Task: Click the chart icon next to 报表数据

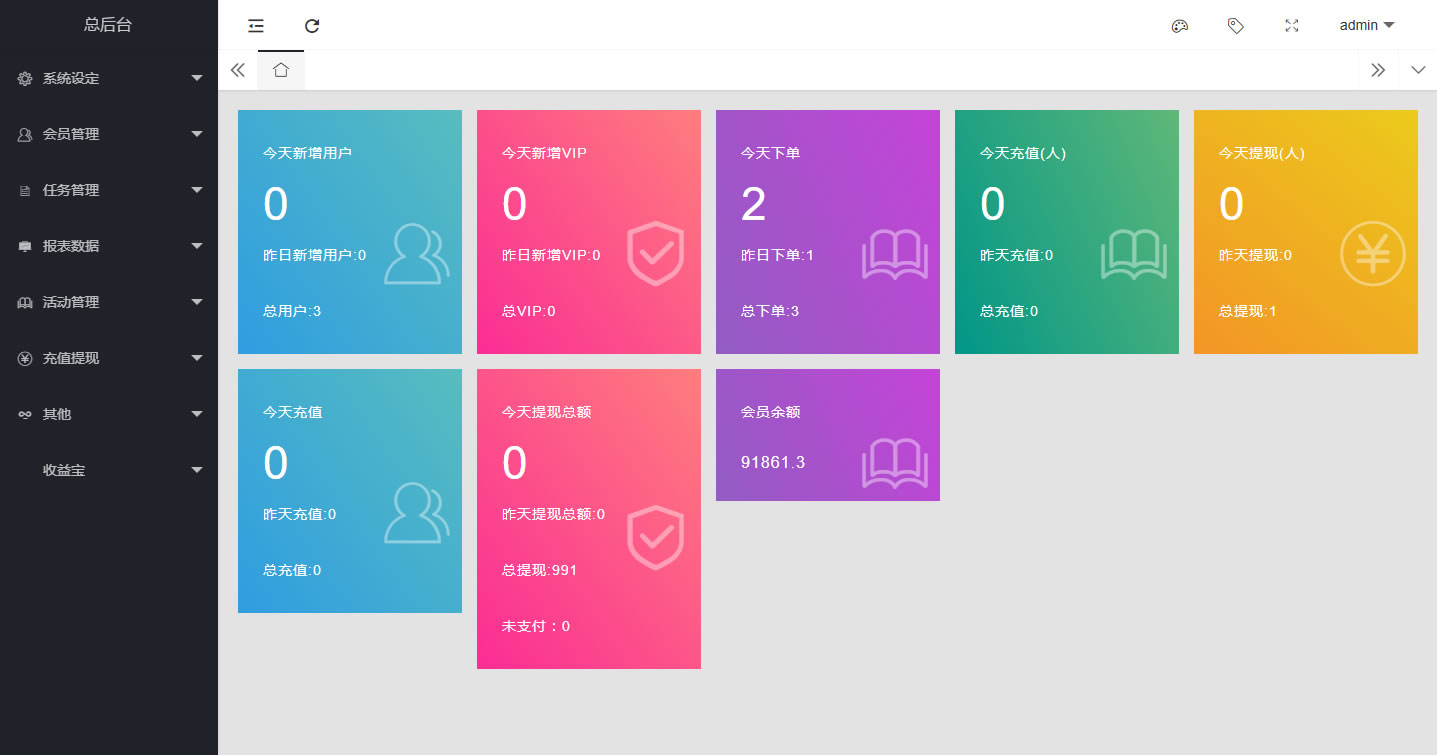Action: (25, 246)
